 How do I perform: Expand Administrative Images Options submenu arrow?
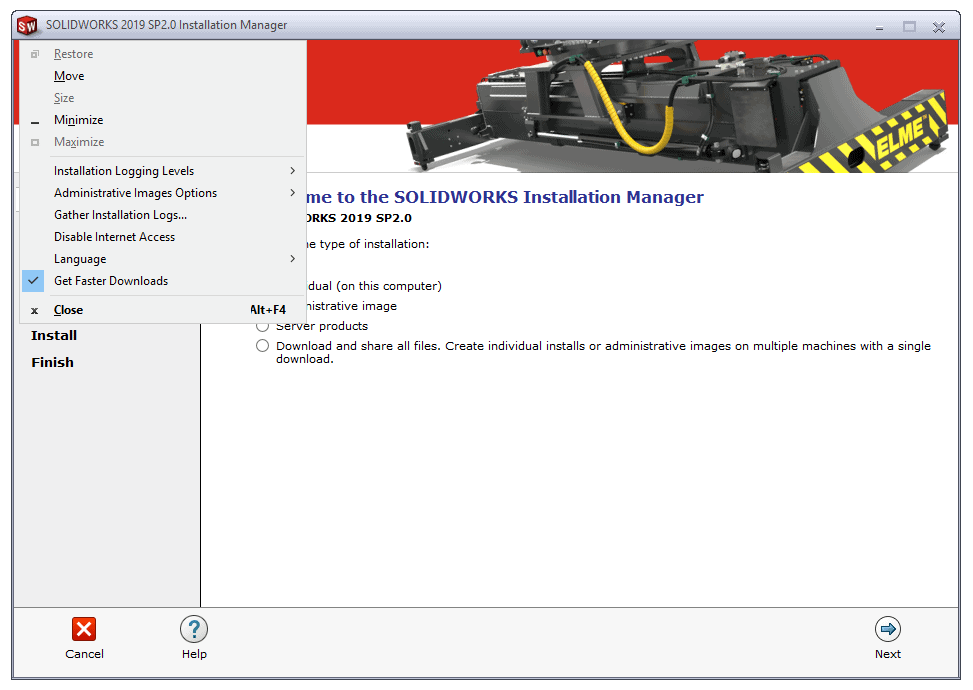[x=292, y=192]
